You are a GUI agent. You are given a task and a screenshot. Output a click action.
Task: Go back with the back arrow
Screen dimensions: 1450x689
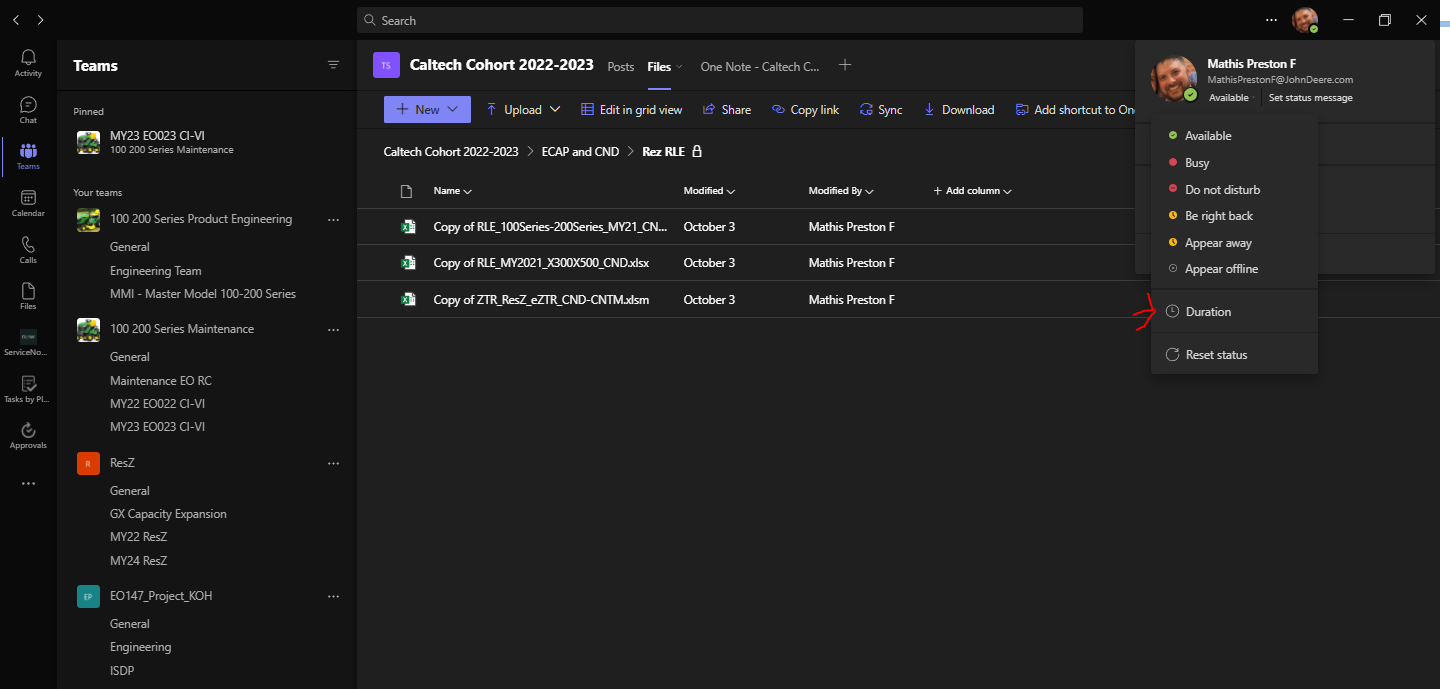coord(16,20)
